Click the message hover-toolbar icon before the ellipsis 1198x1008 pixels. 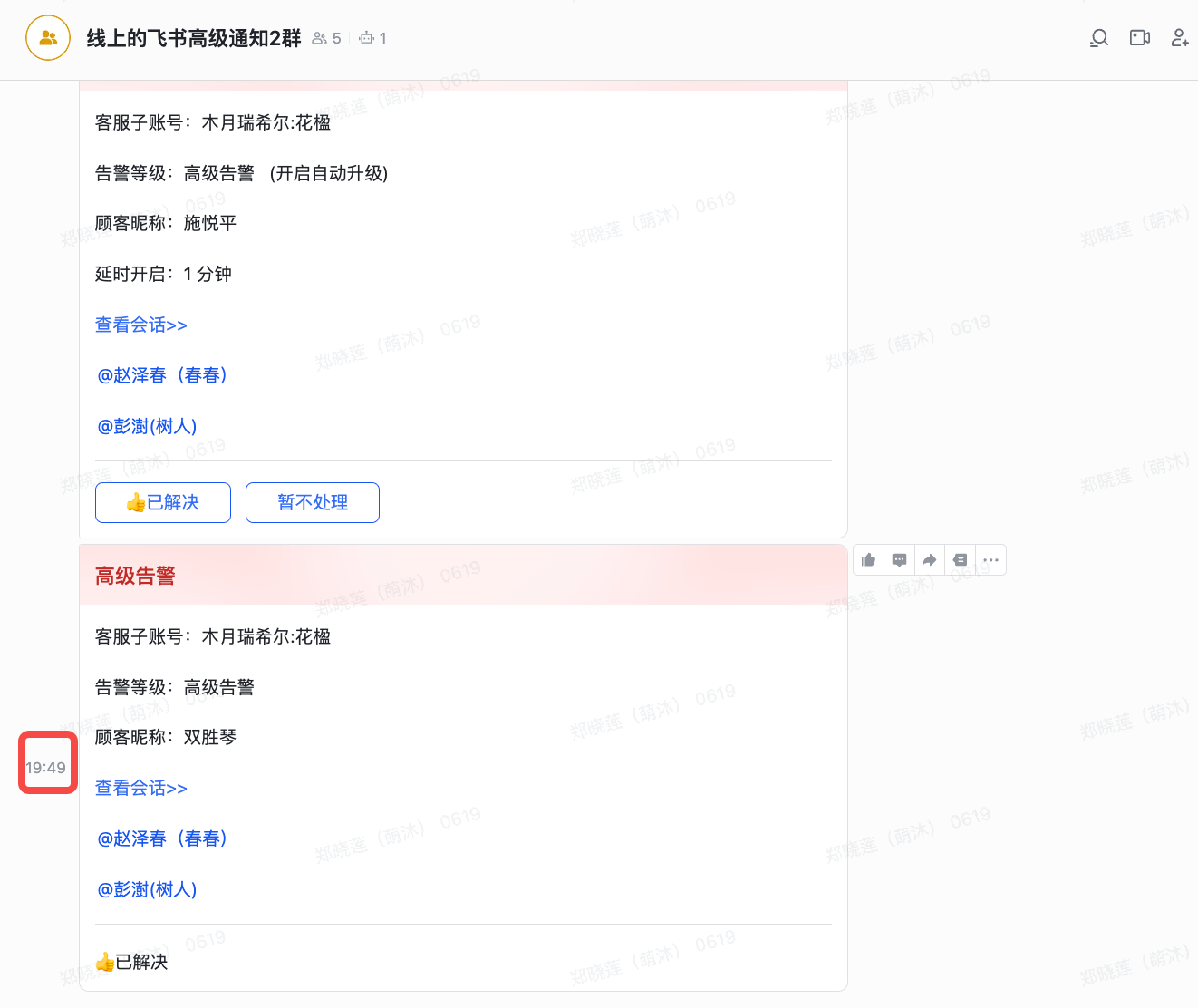[961, 560]
